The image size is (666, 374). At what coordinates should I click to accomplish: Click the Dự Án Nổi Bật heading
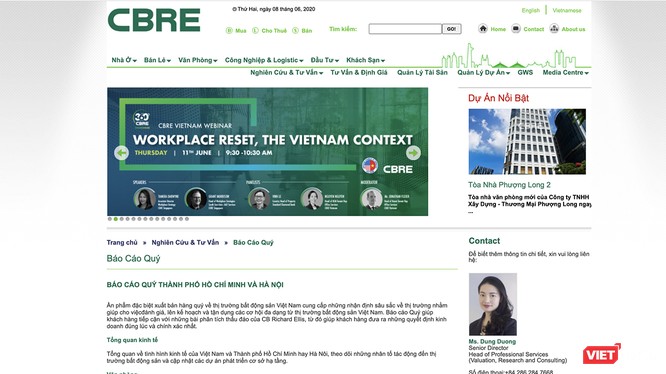498,98
